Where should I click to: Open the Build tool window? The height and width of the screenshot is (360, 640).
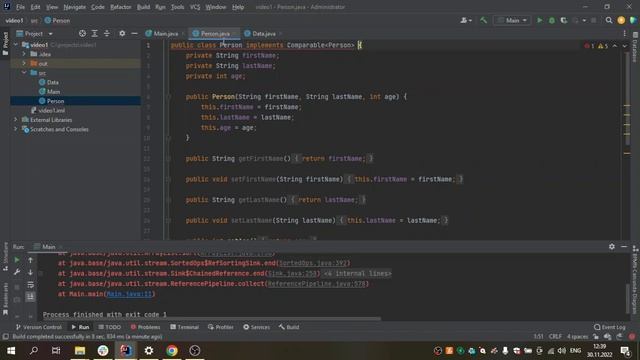(x=289, y=327)
